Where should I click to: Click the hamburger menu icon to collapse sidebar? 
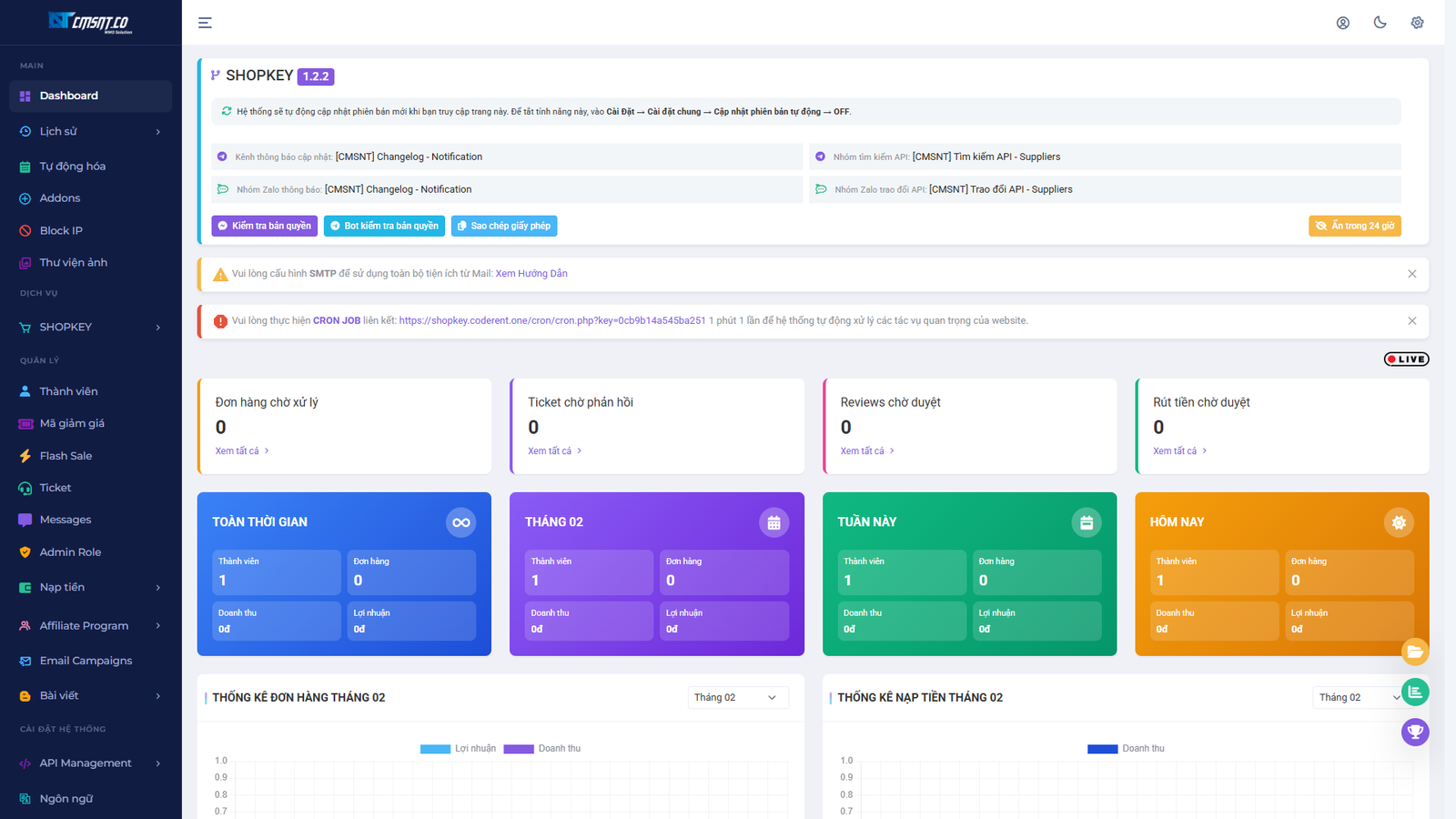[x=205, y=23]
